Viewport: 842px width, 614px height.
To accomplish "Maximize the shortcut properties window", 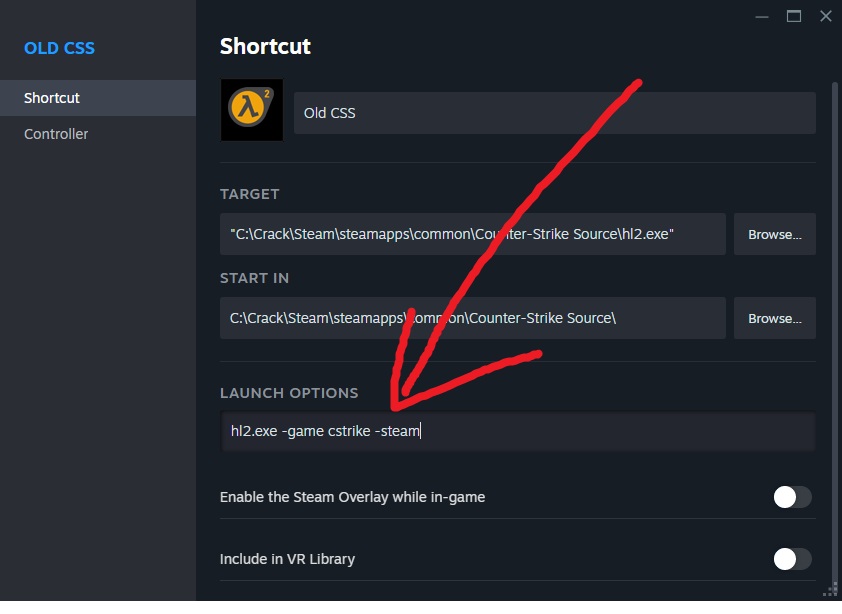I will point(794,16).
